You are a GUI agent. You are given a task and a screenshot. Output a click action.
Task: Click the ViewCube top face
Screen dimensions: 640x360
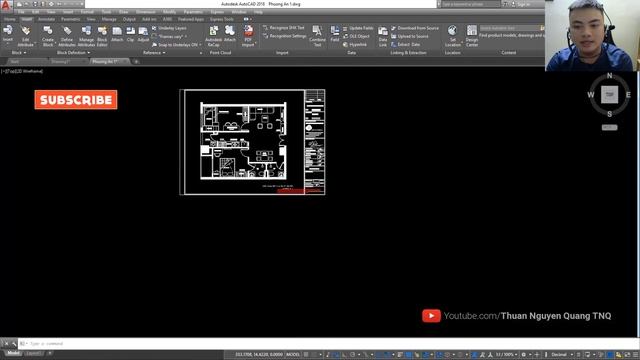609,94
